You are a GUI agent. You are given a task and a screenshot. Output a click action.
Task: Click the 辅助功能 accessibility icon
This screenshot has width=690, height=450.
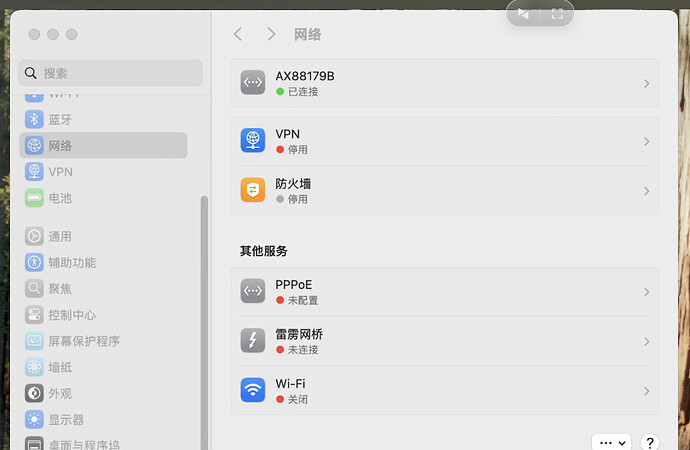pos(34,262)
